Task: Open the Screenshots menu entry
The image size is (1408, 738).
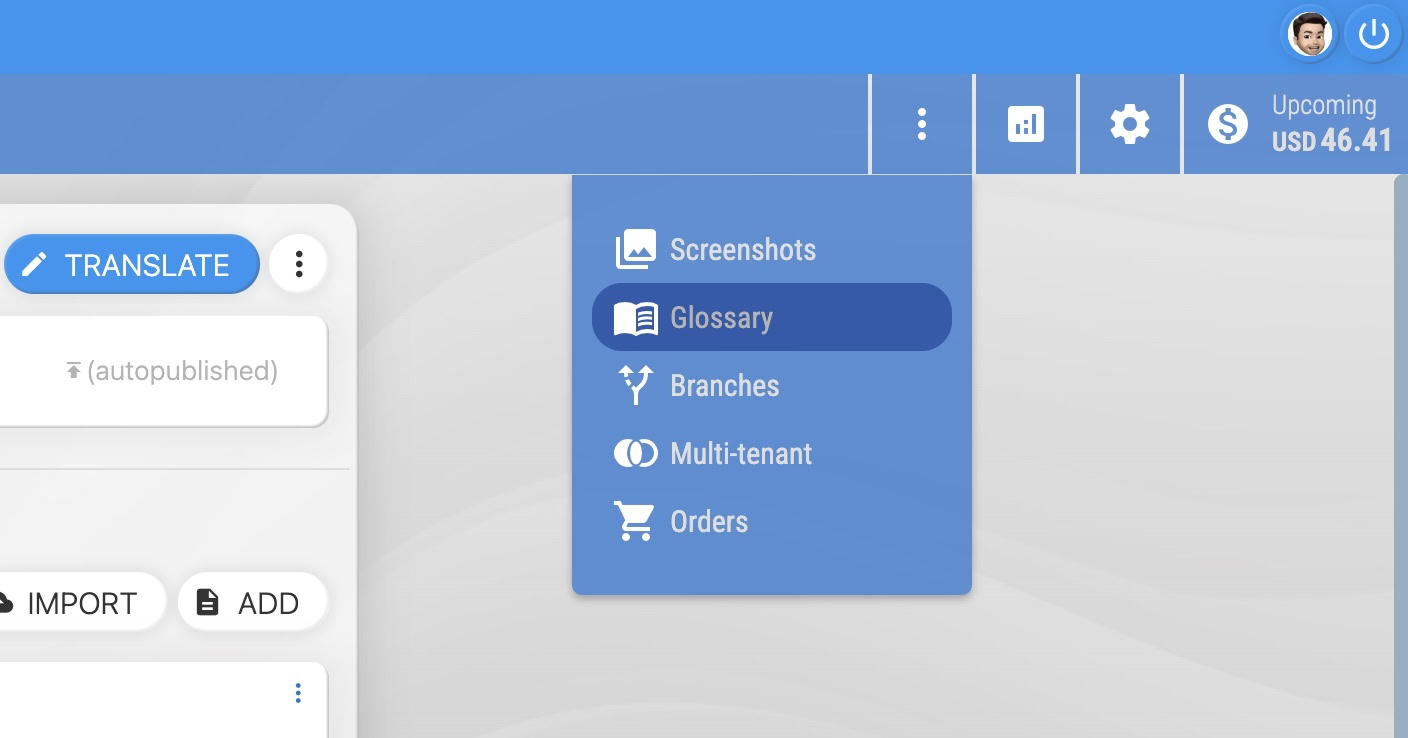Action: click(x=742, y=250)
